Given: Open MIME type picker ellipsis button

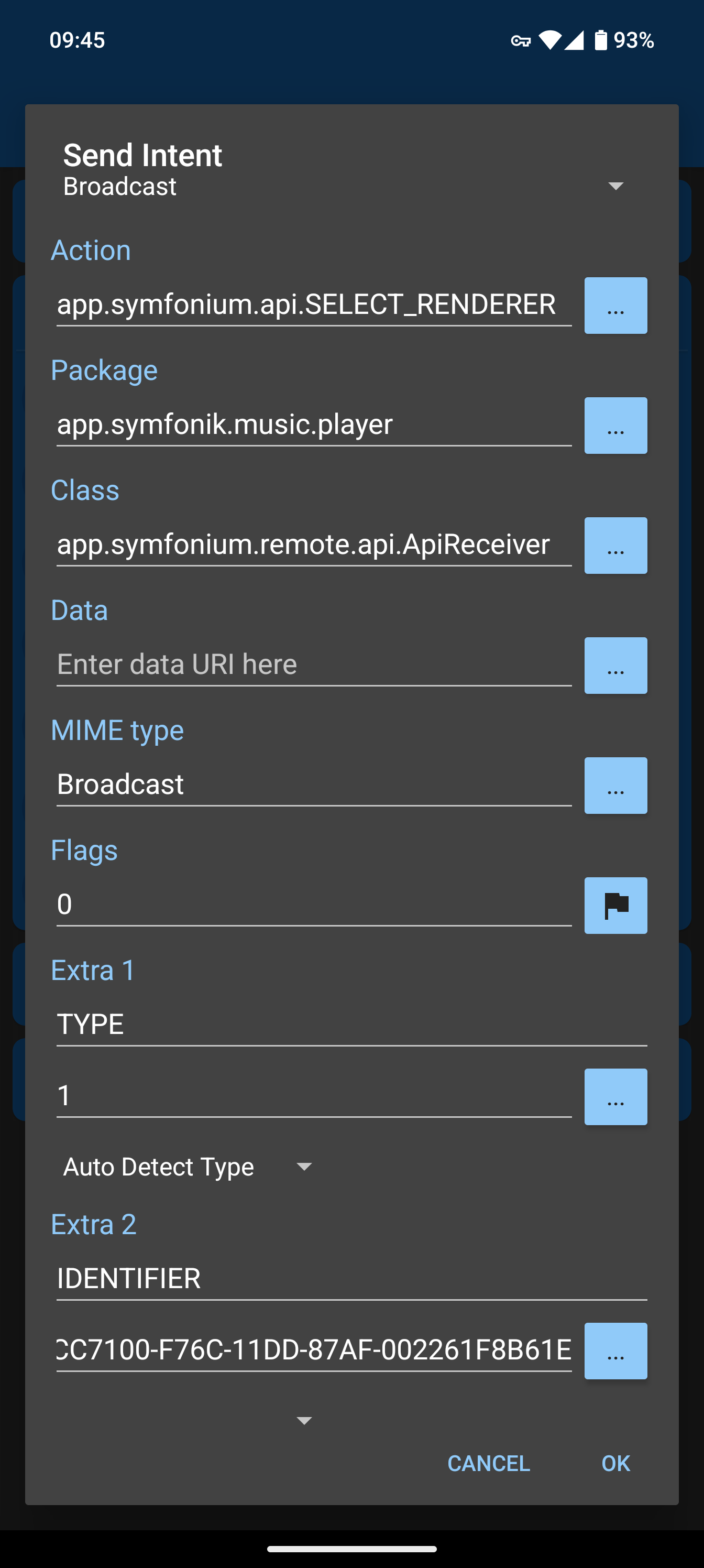Looking at the screenshot, I should click(615, 785).
